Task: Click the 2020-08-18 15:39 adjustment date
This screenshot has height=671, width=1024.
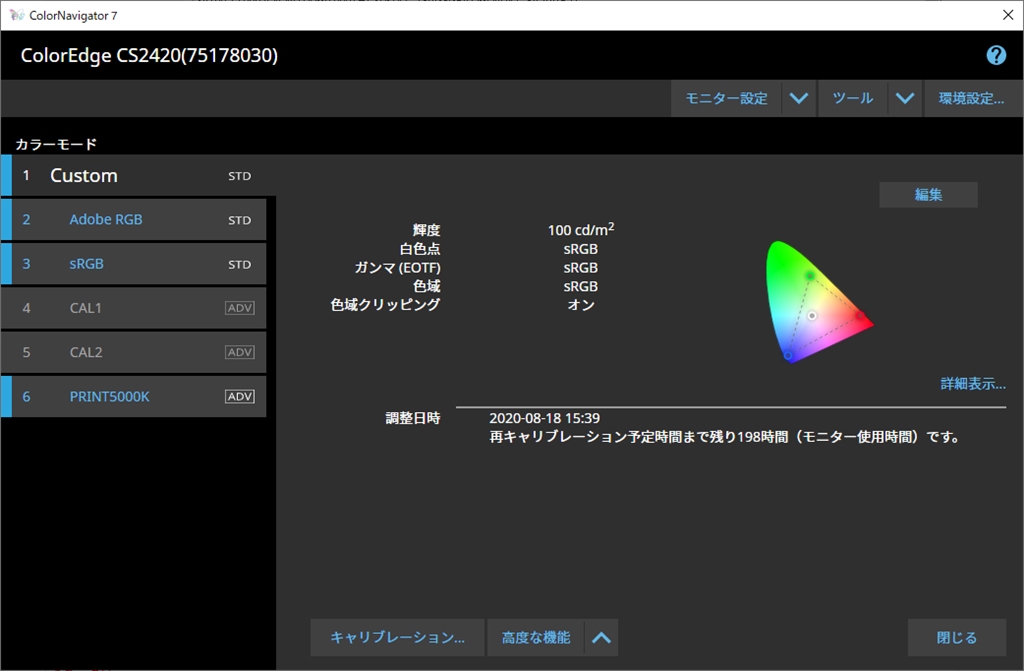Action: [x=545, y=418]
